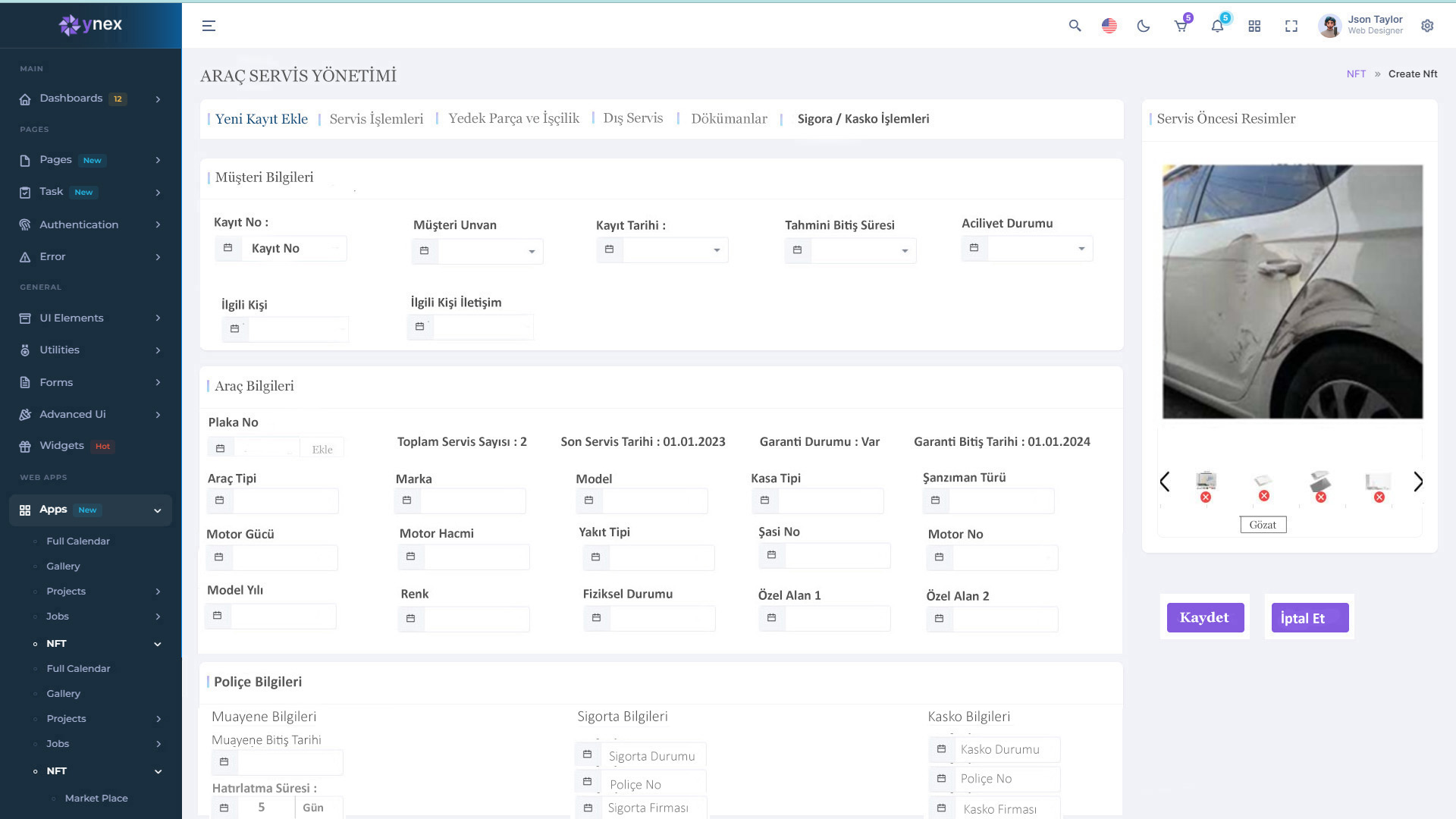Open the apps grid icon in header
Viewport: 1456px width, 819px height.
point(1254,26)
